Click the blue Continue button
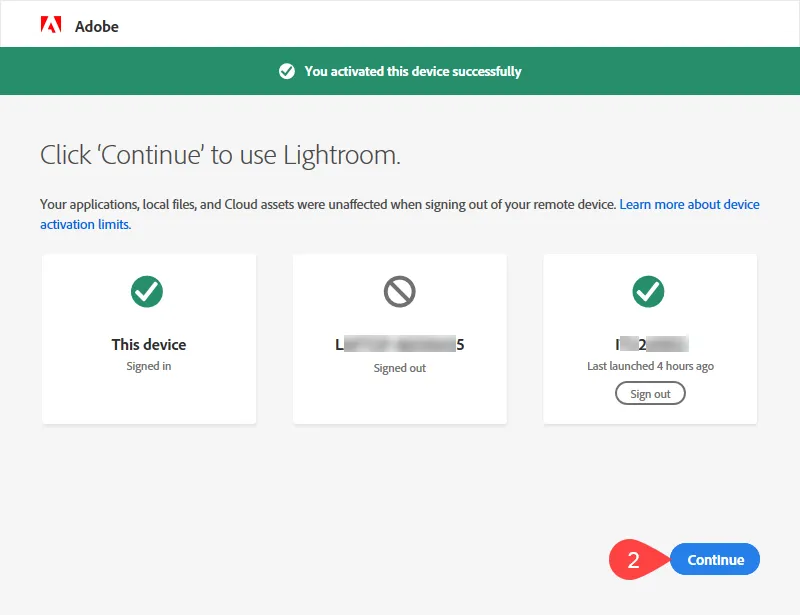The image size is (800, 615). click(715, 559)
